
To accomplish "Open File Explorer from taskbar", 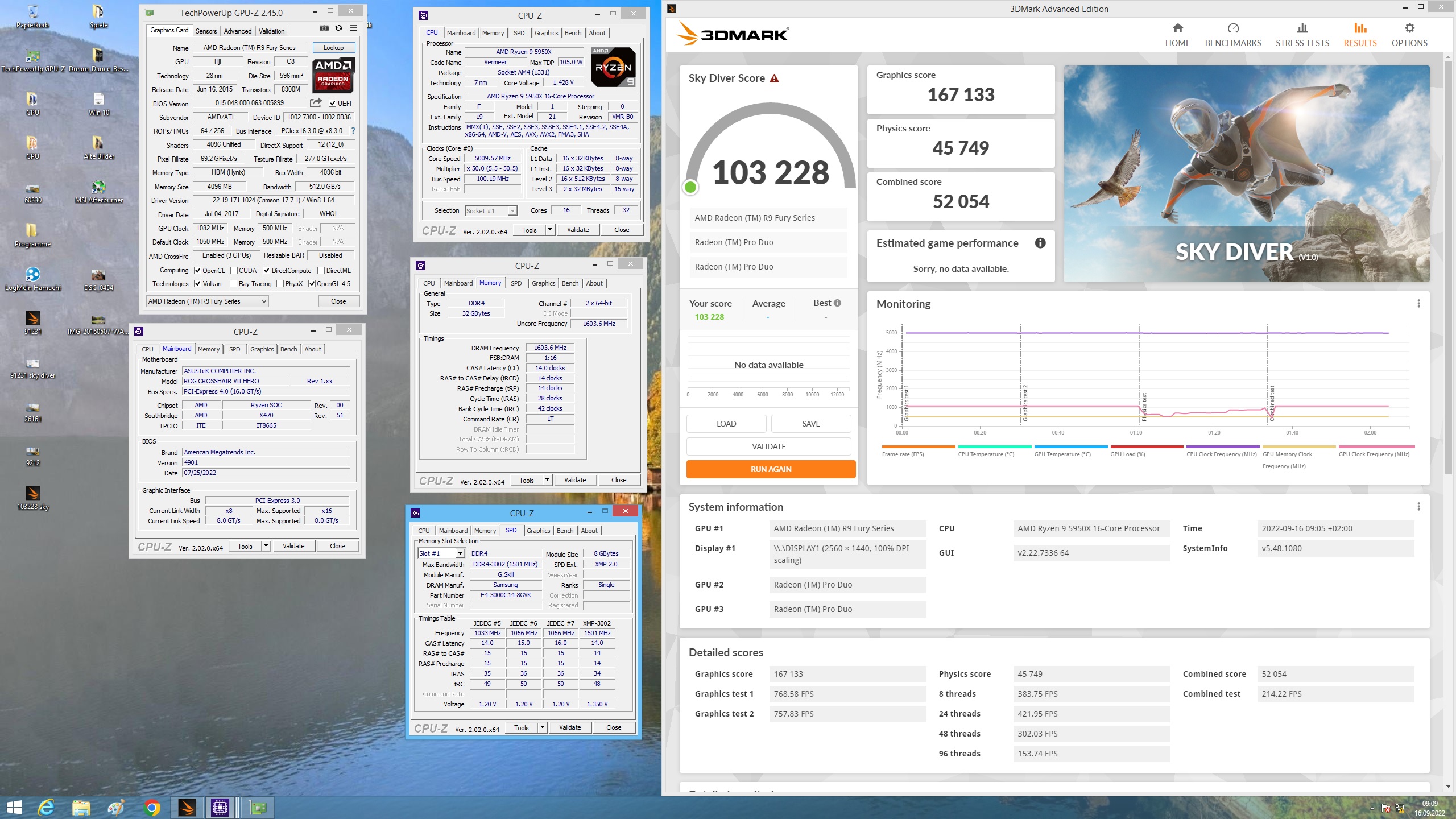I will [81, 807].
